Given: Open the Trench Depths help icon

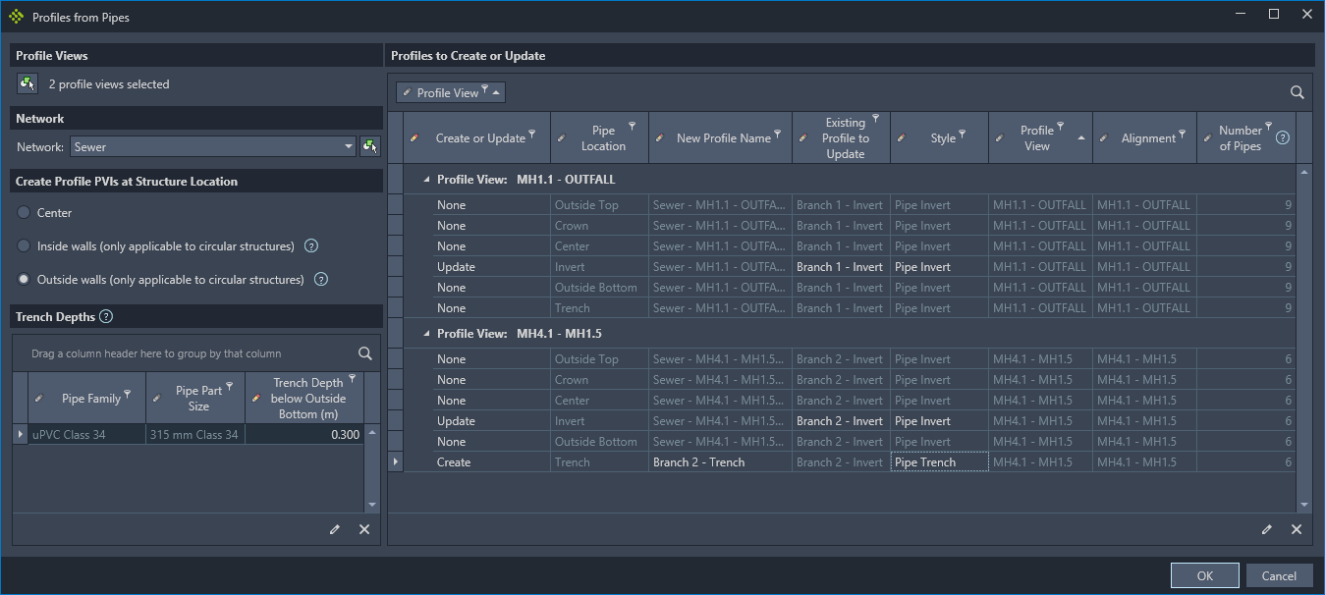Looking at the screenshot, I should [x=106, y=317].
